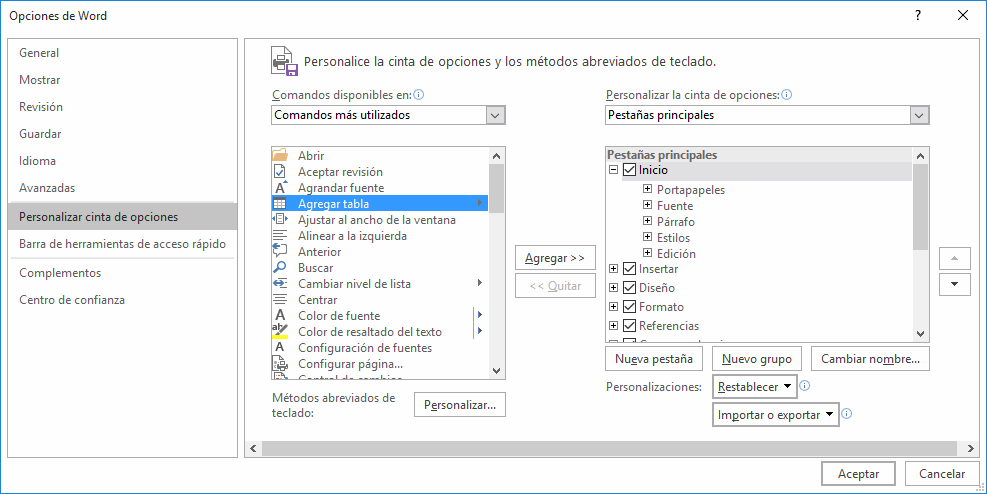Expand the Párrafo group
This screenshot has height=494, width=987.
click(647, 221)
